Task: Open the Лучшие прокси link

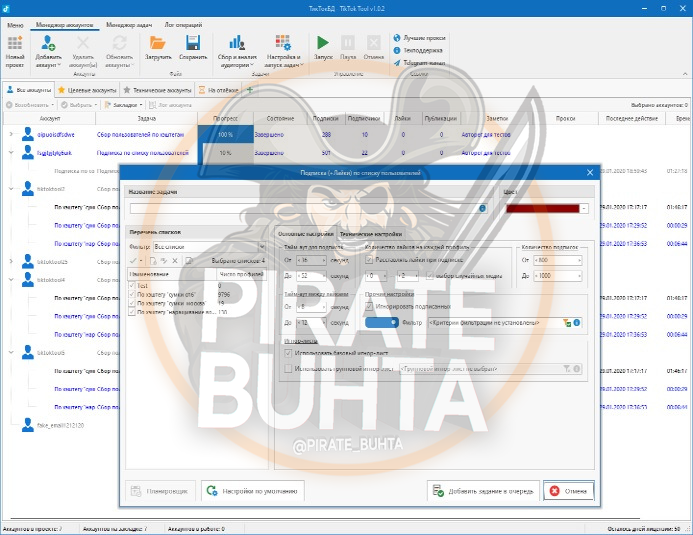Action: [424, 38]
